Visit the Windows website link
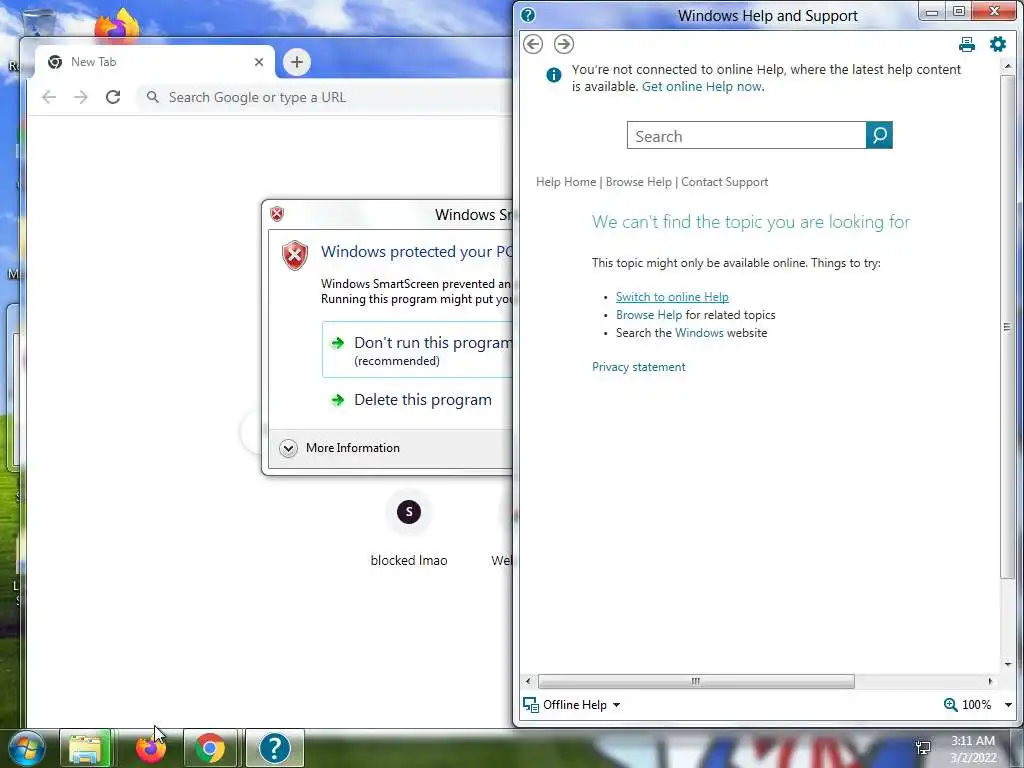The image size is (1024, 768). click(x=699, y=333)
